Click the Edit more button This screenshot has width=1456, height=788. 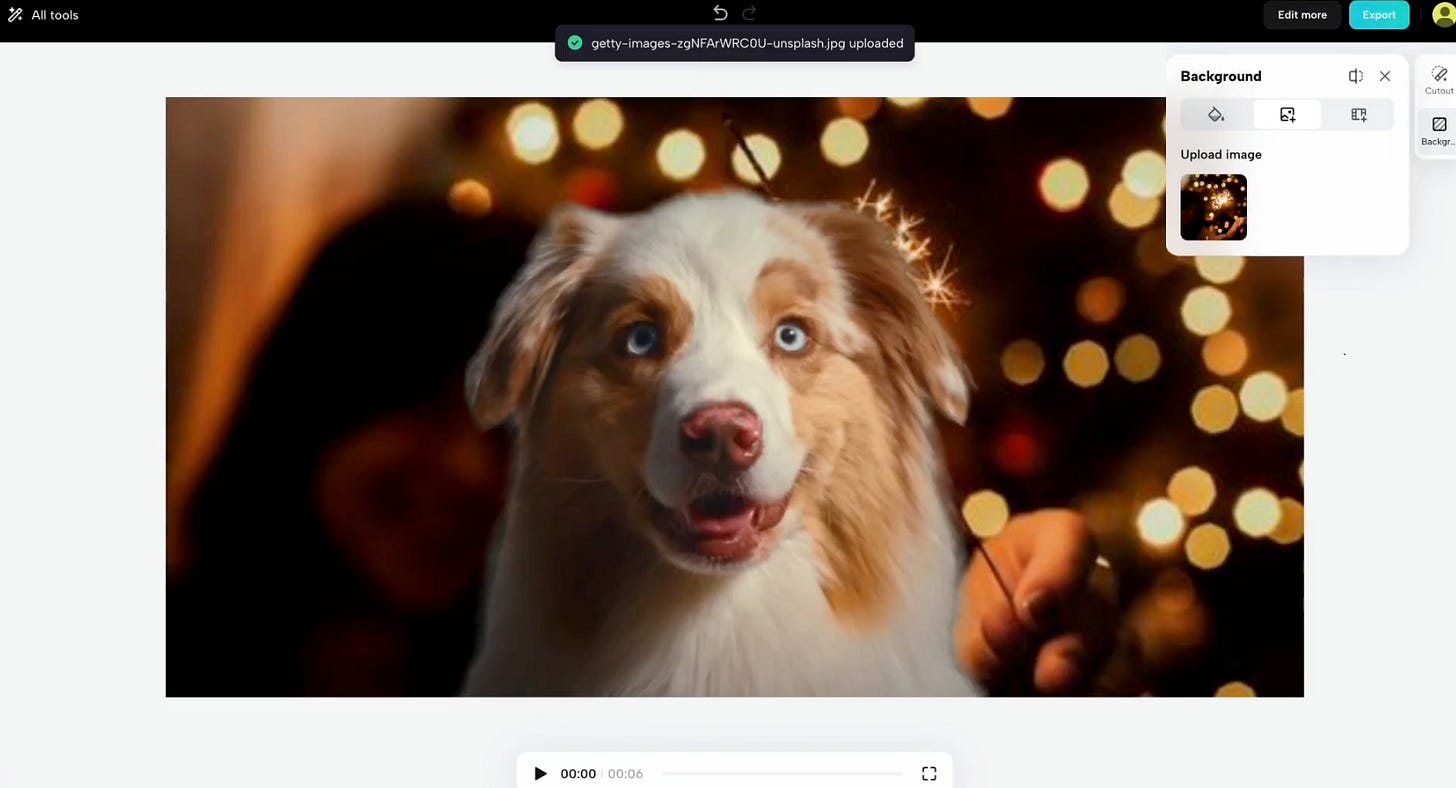click(x=1301, y=14)
